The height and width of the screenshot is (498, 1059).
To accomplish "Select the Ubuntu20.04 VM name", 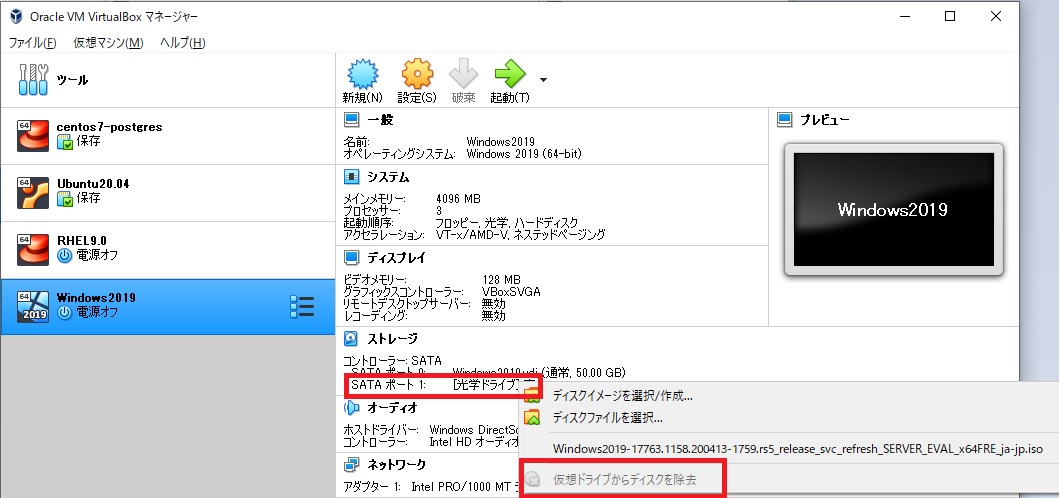I will click(93, 184).
